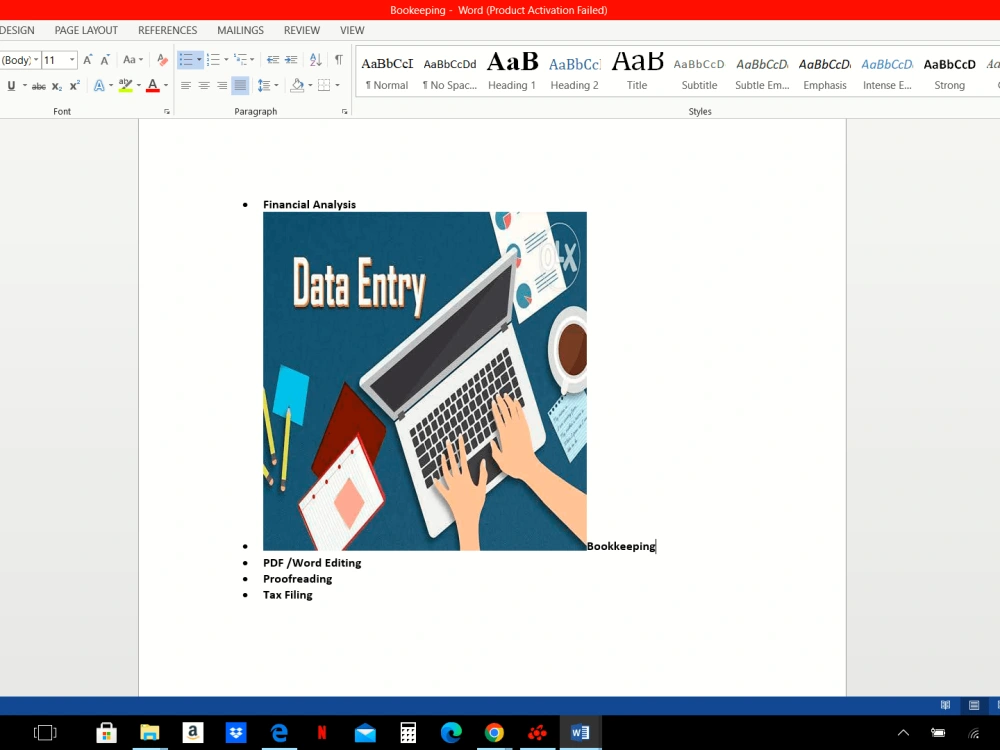Apply the Normal style
Viewport: 1000px width, 750px height.
point(387,72)
